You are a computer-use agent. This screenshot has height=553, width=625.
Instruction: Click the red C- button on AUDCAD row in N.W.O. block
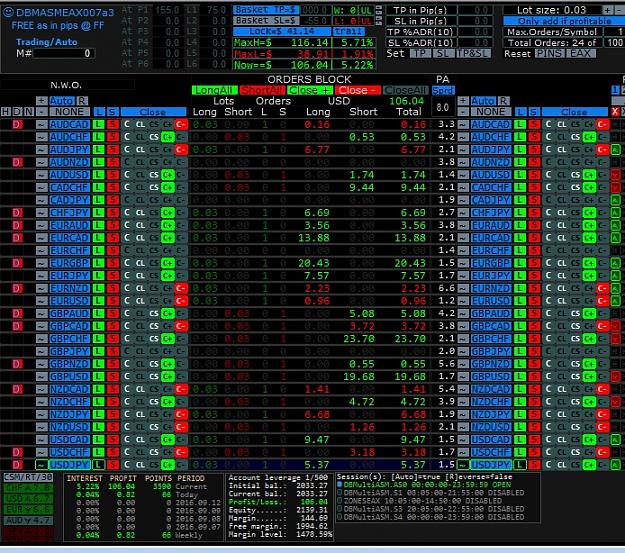click(x=181, y=124)
